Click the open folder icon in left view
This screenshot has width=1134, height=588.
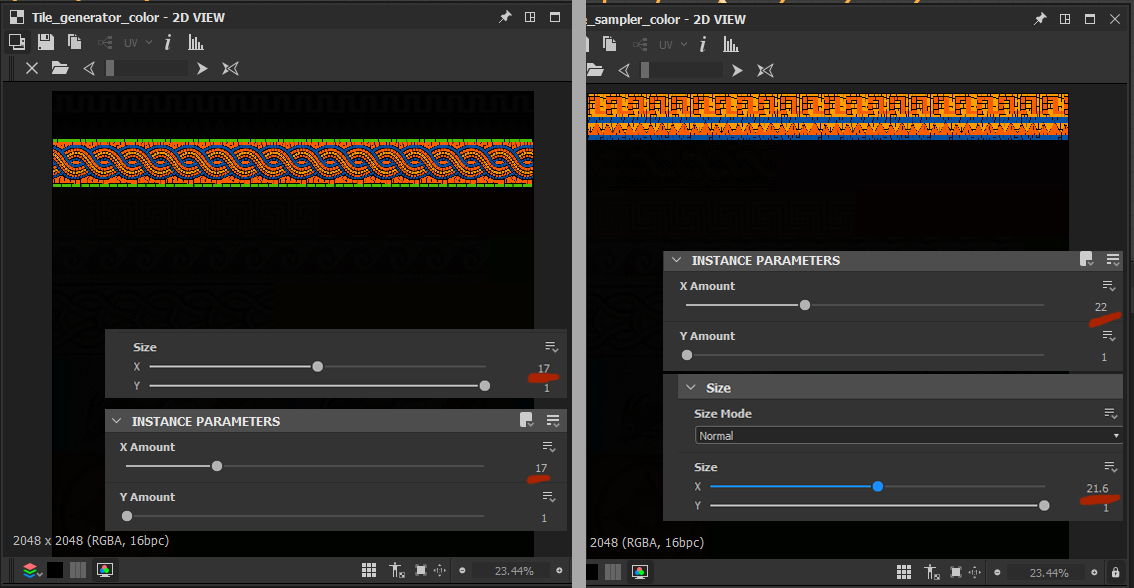(60, 68)
